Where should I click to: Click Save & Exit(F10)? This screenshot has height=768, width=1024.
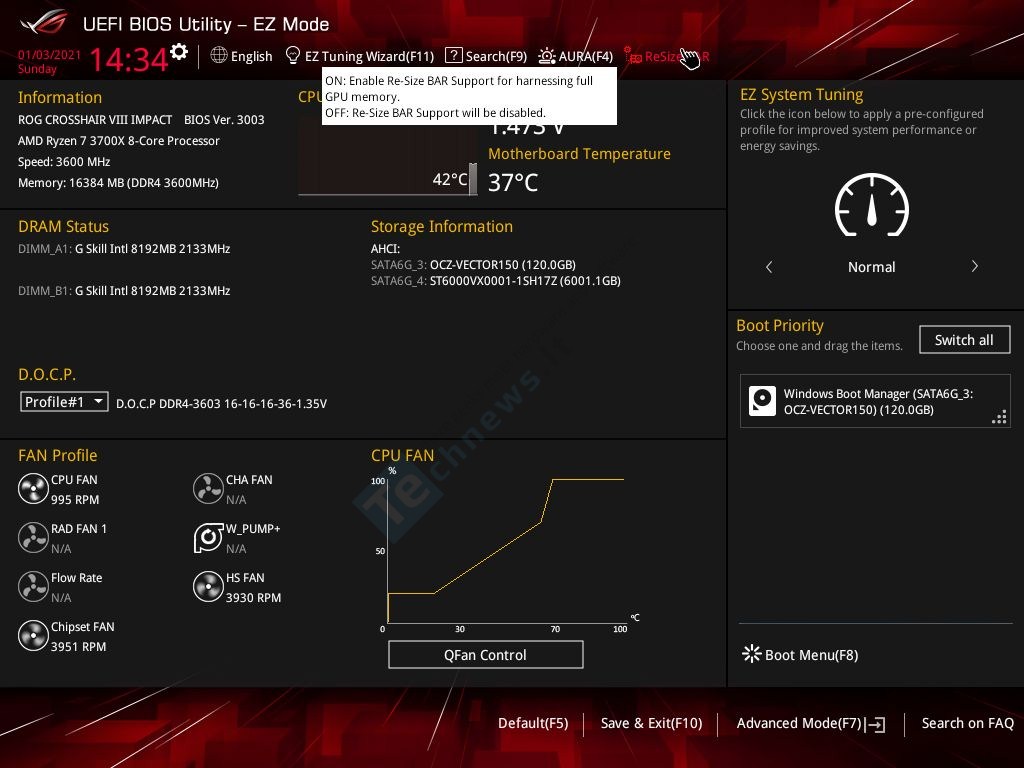(651, 723)
